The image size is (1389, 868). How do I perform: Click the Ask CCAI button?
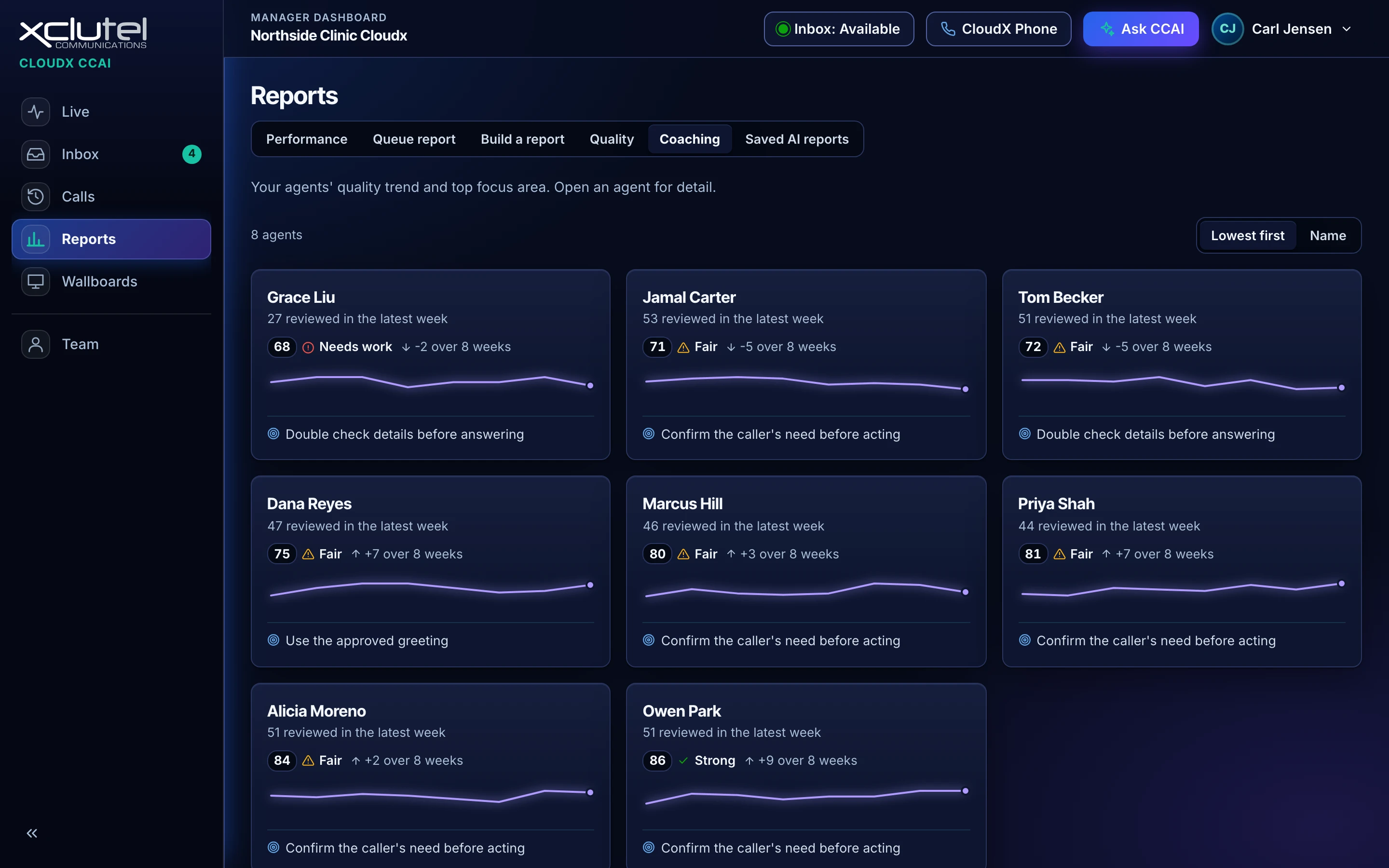(x=1141, y=29)
